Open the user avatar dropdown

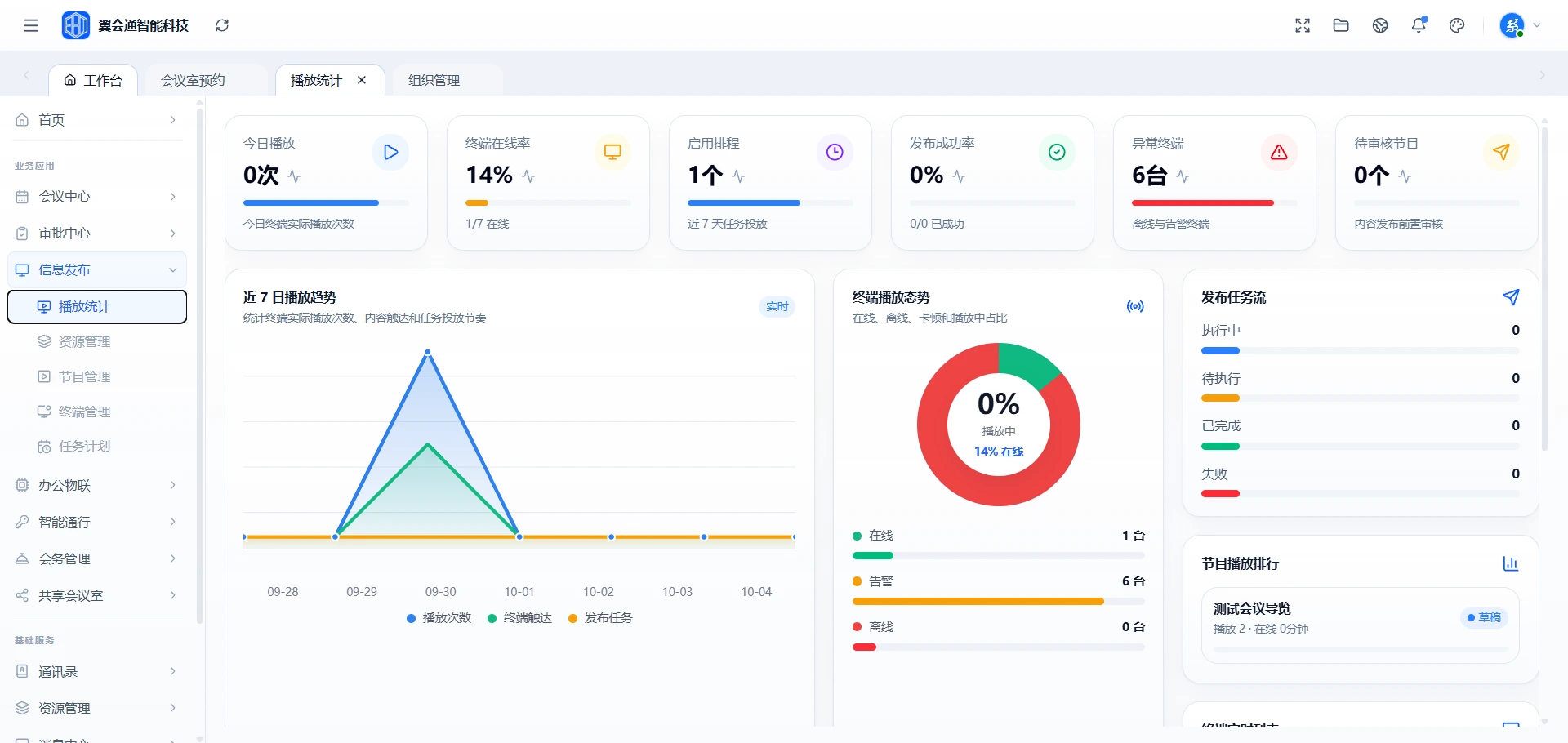(x=1520, y=25)
